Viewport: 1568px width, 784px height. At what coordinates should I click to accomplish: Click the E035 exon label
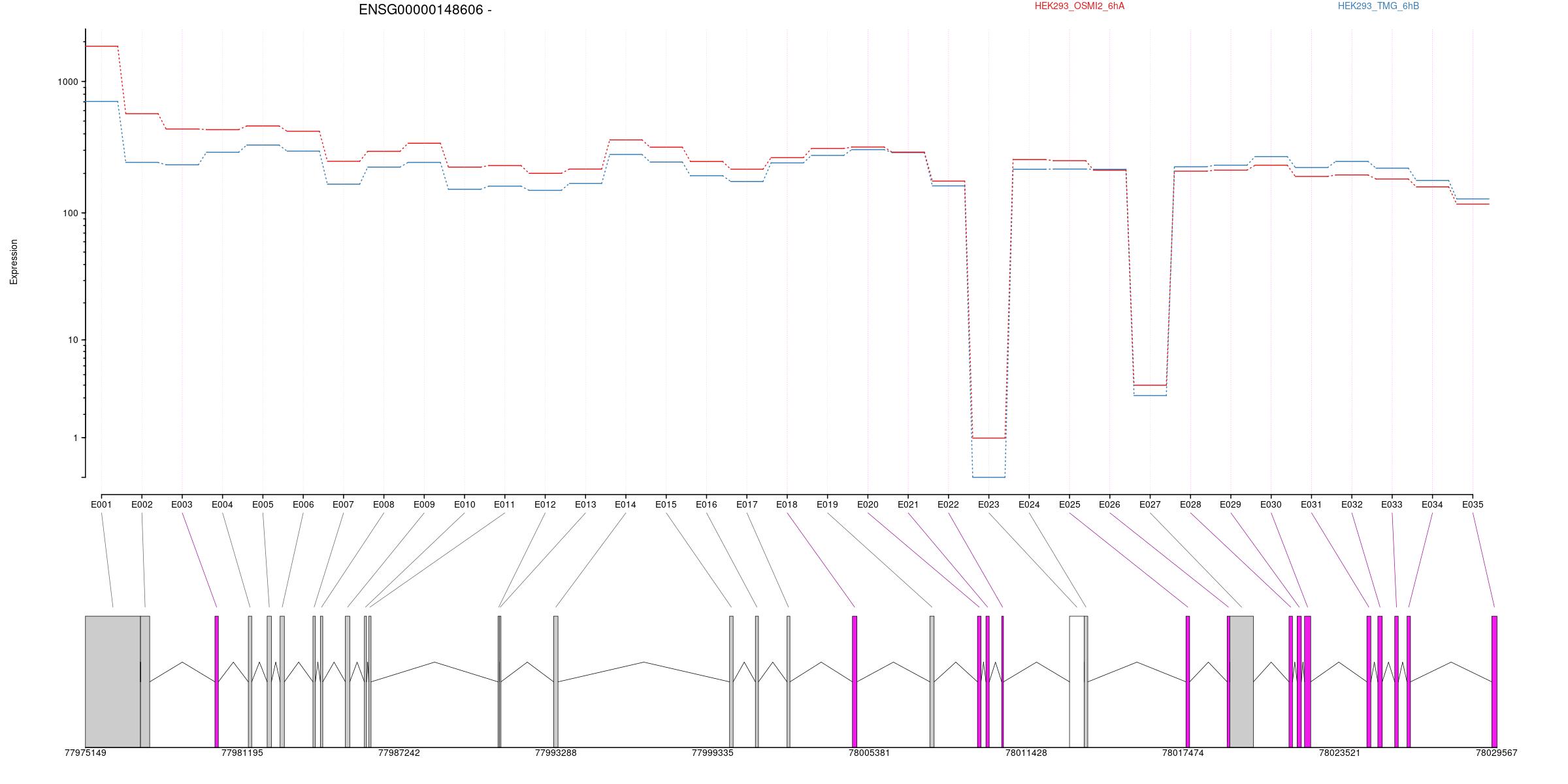(1473, 504)
